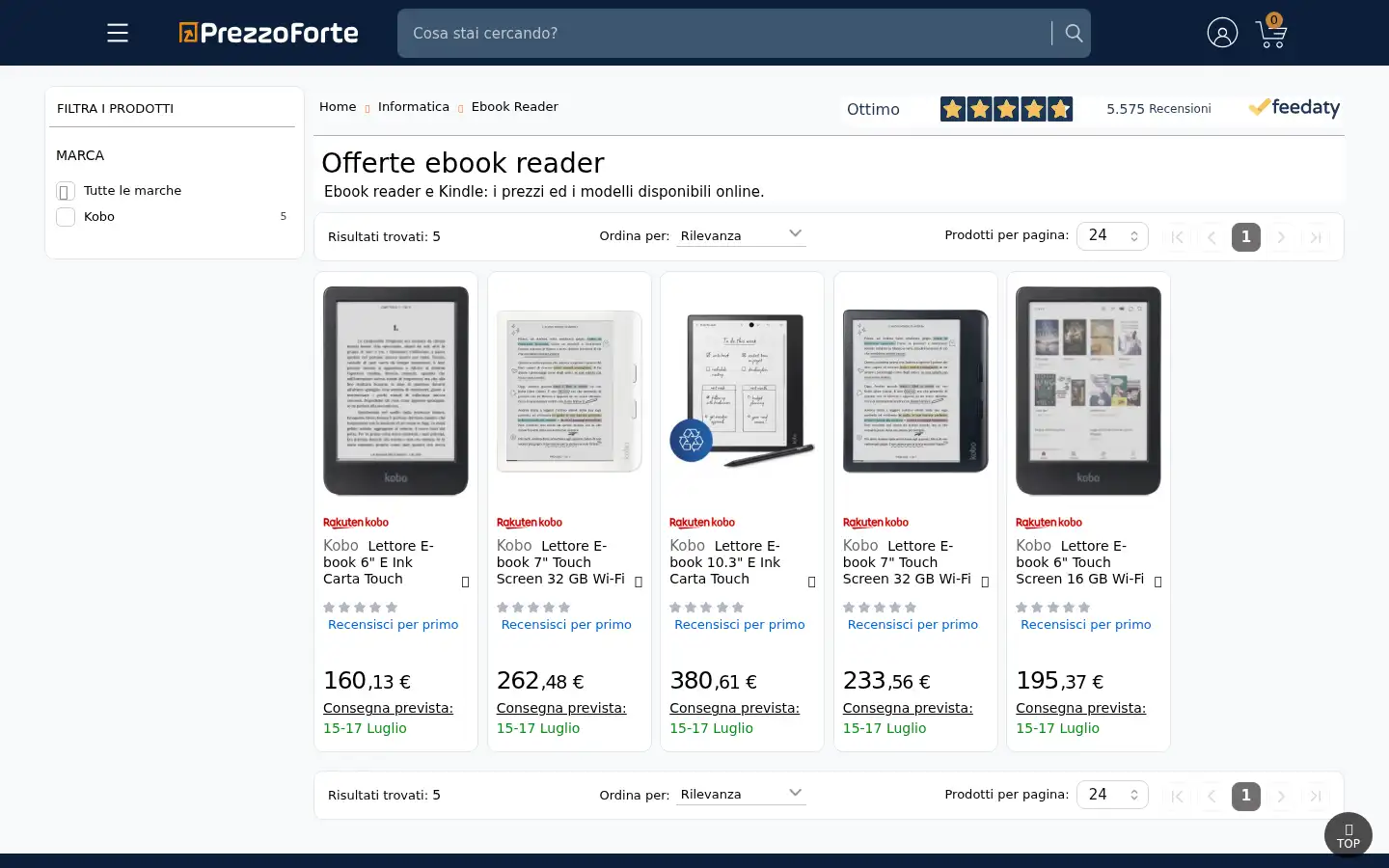Select page 1 in top pagination
This screenshot has width=1389, height=868.
(1246, 237)
